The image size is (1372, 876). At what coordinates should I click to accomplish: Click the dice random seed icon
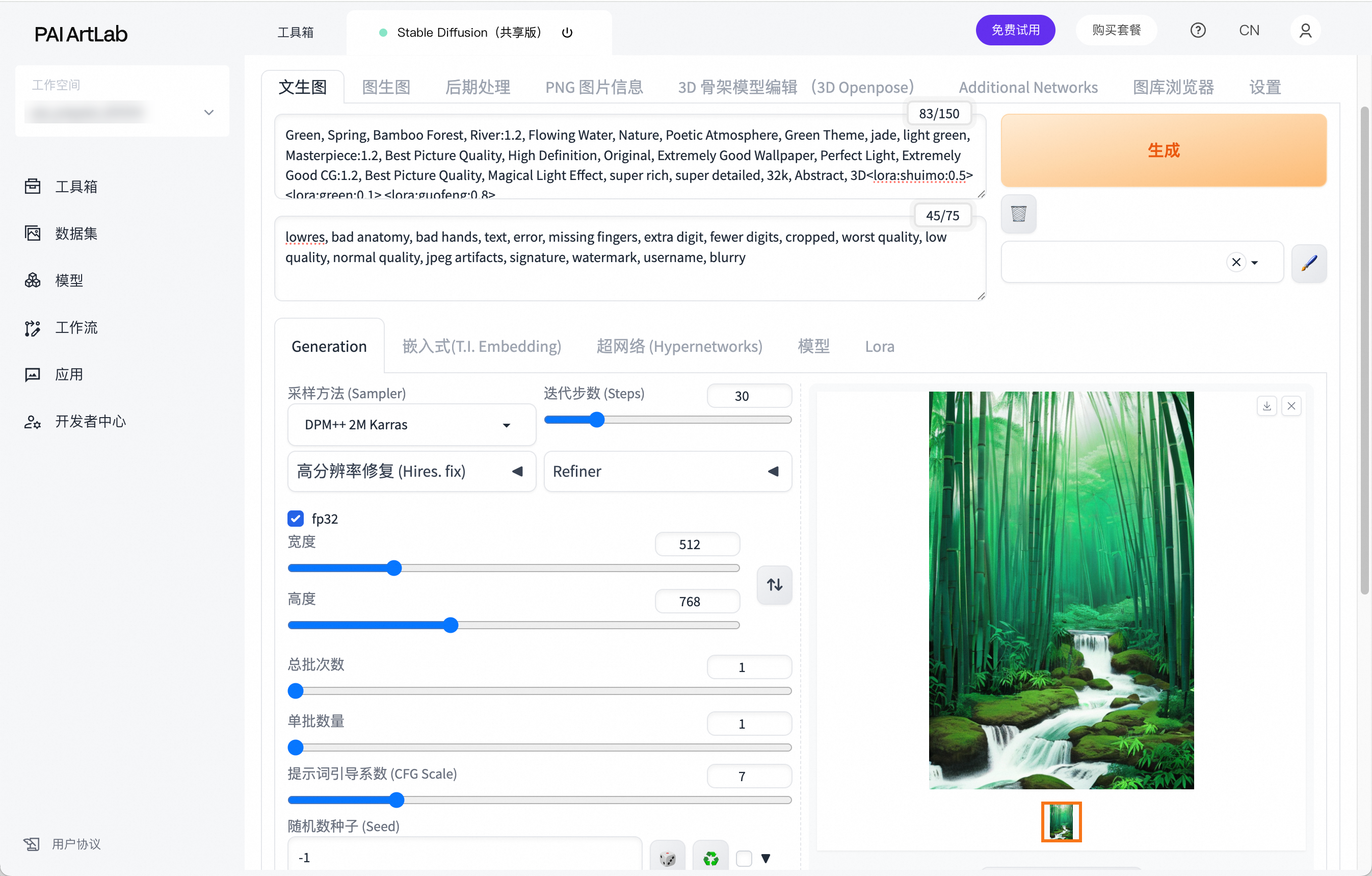coord(667,857)
